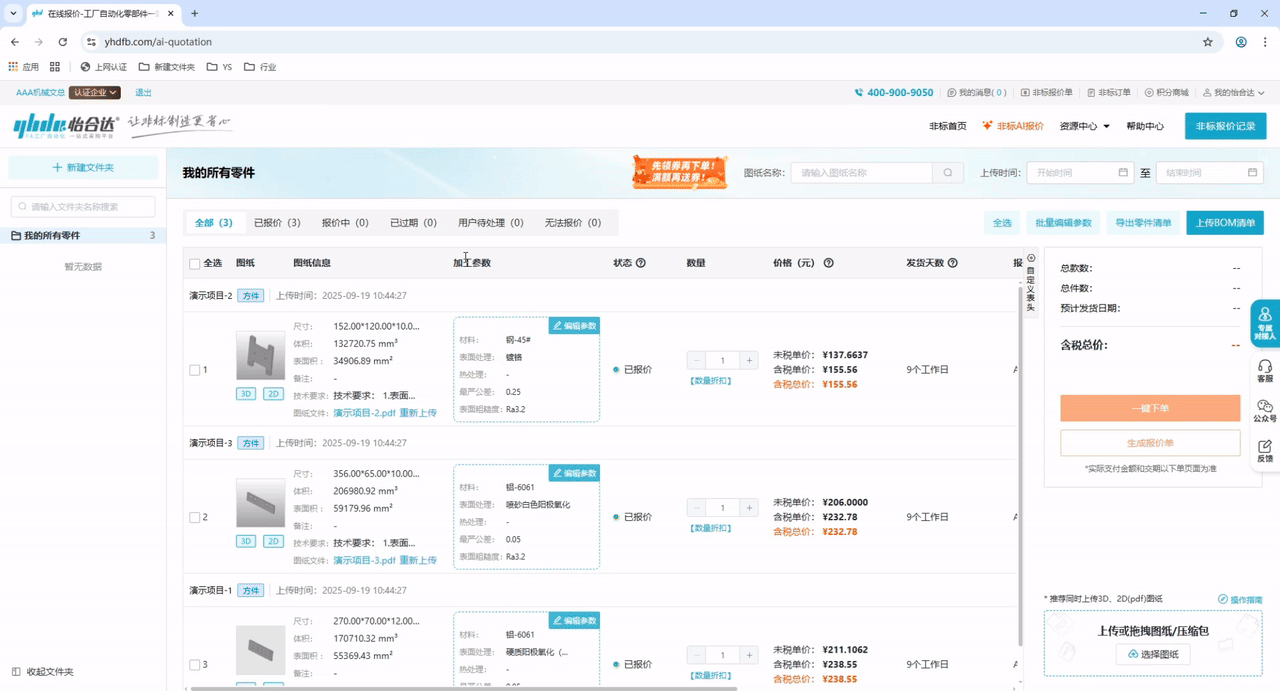Click the help icon beside 价格 header
This screenshot has width=1280, height=691.
click(828, 263)
